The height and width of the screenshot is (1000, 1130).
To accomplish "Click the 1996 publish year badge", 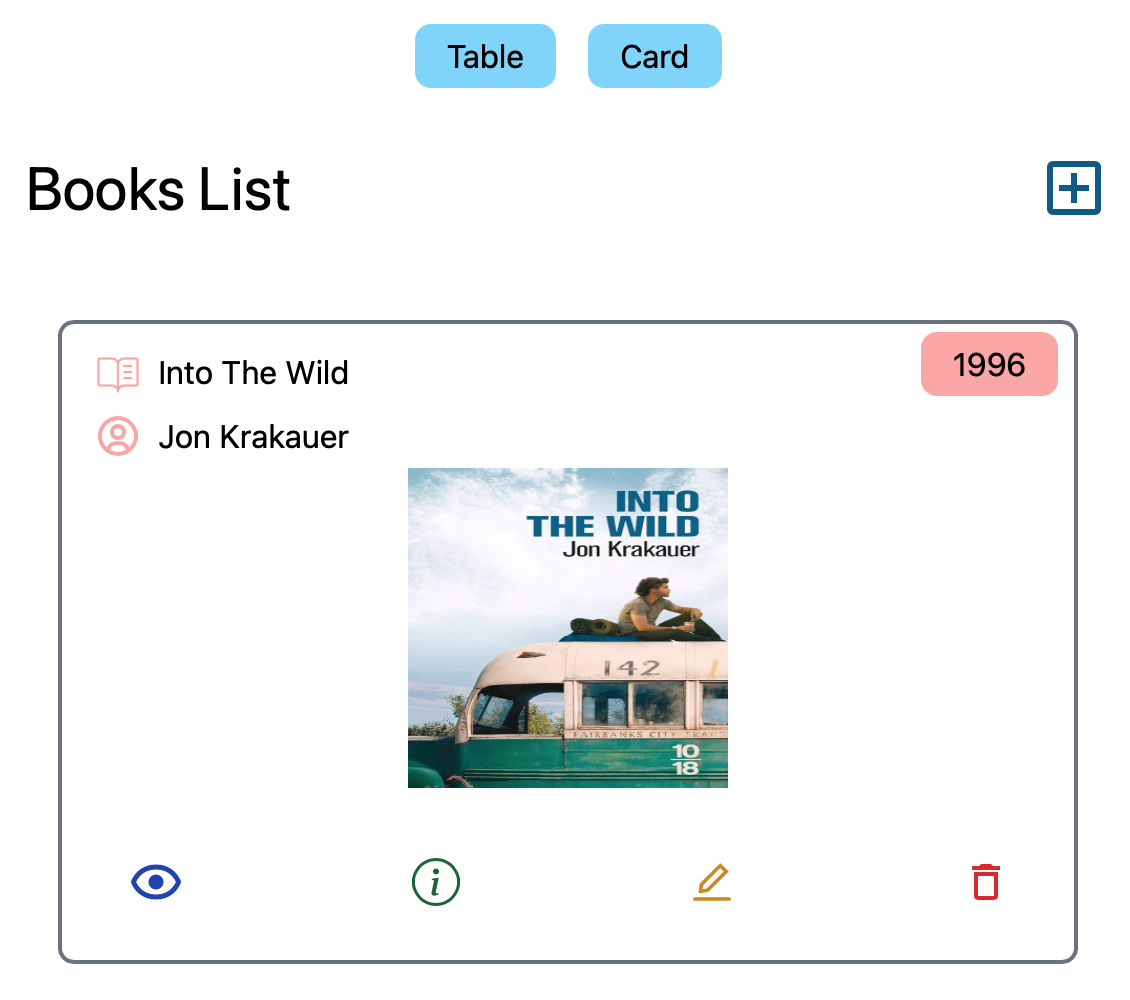I will 989,365.
